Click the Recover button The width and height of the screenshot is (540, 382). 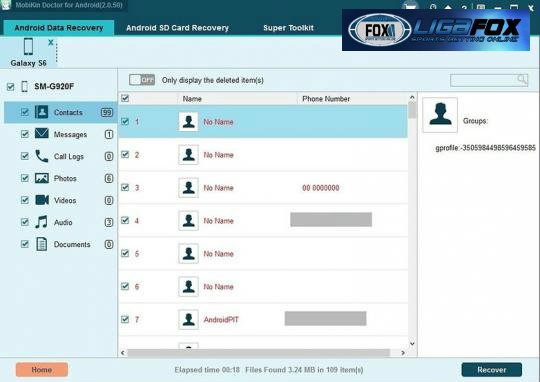pos(492,370)
